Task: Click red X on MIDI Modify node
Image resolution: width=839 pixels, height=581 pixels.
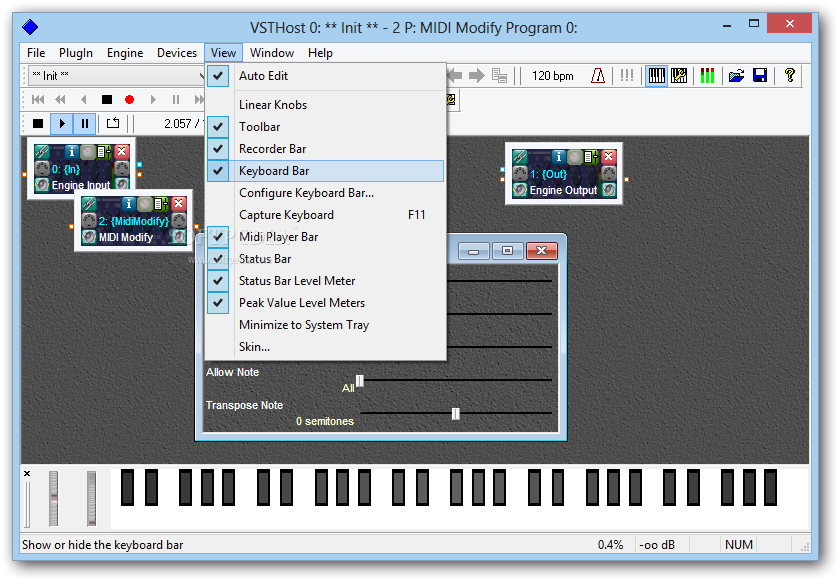Action: click(x=179, y=203)
